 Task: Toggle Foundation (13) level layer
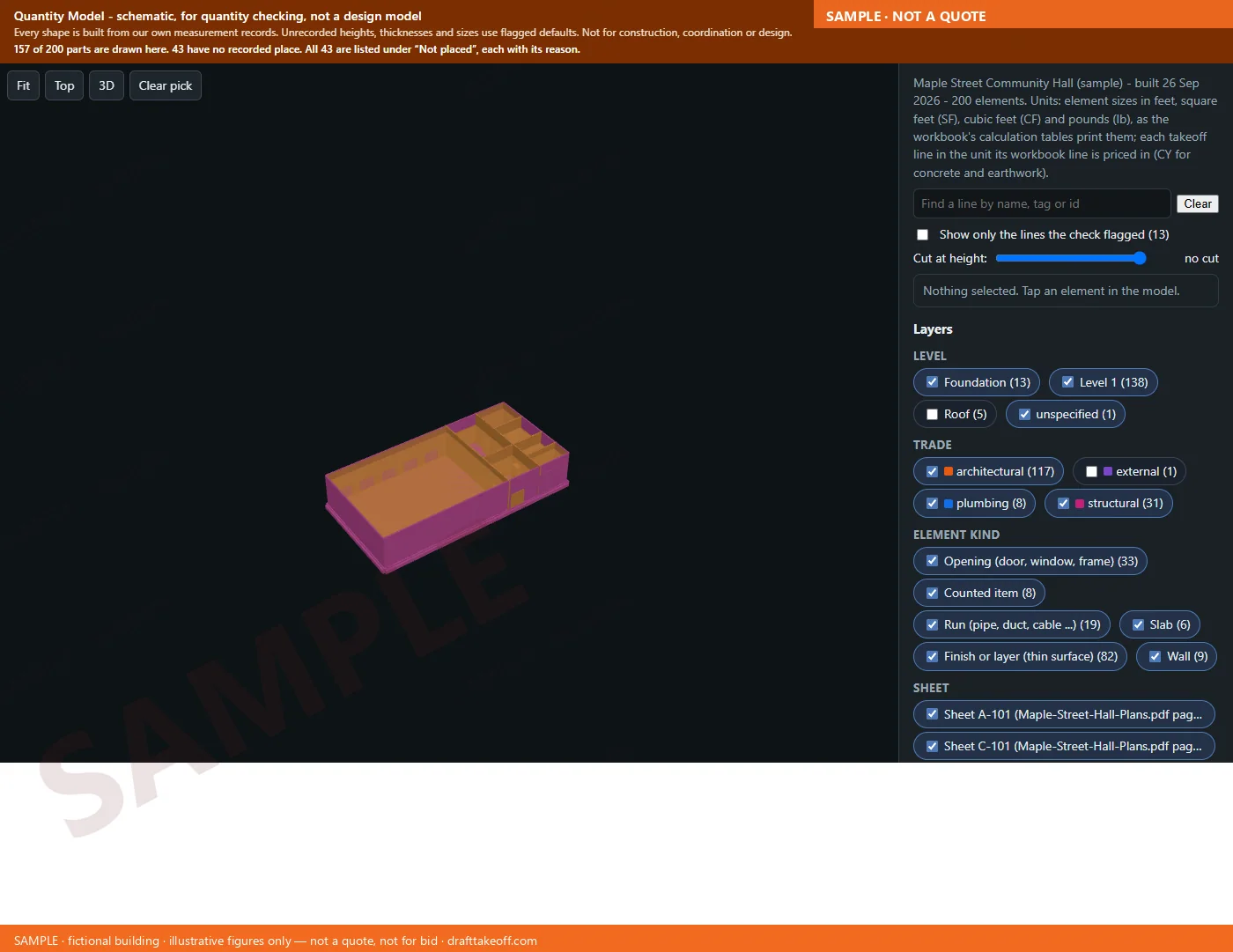tap(977, 382)
